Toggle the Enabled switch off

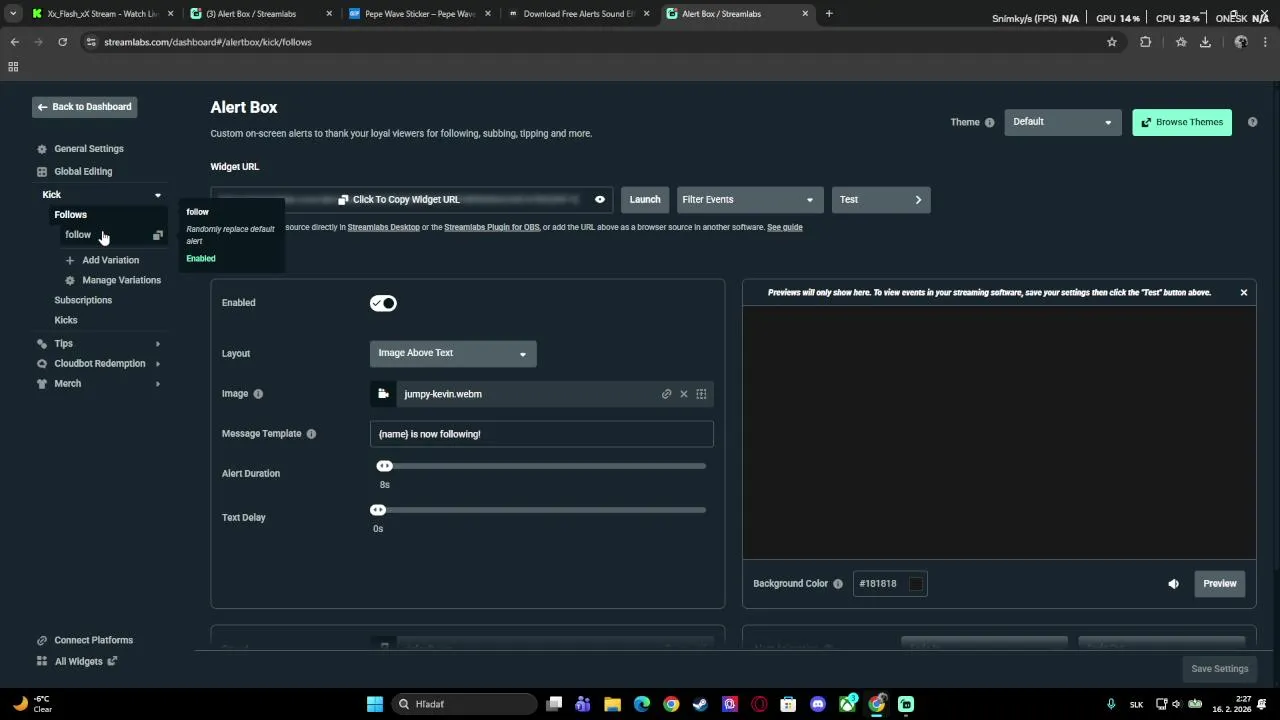point(383,303)
